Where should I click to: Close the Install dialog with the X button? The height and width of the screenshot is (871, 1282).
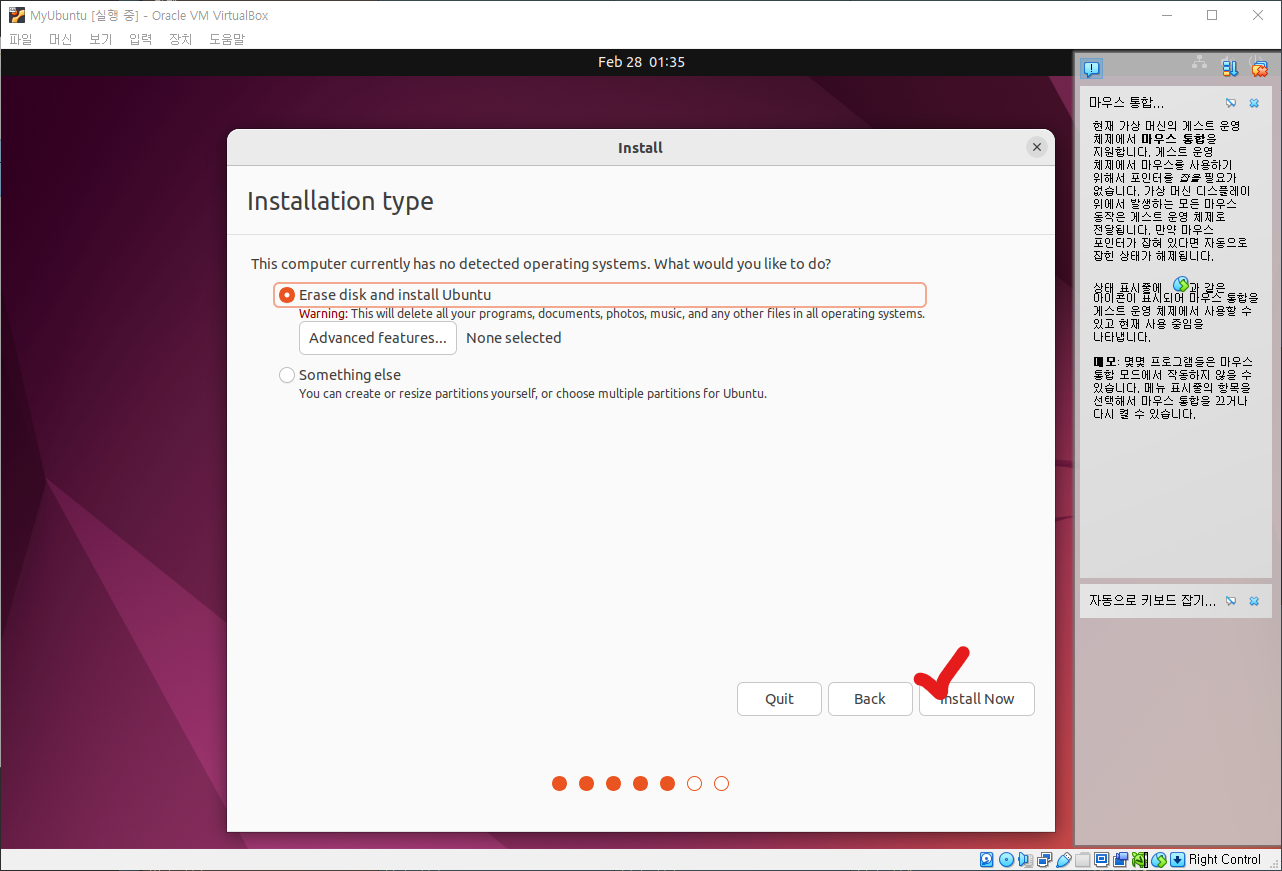coord(1037,147)
